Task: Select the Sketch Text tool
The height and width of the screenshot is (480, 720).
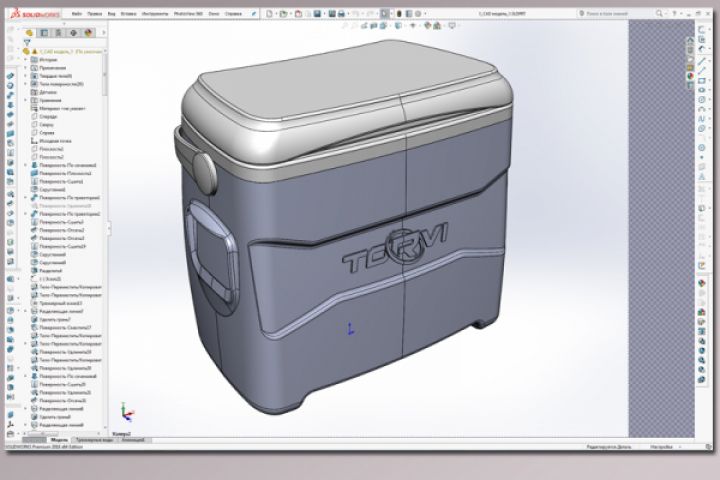Action: tap(701, 176)
